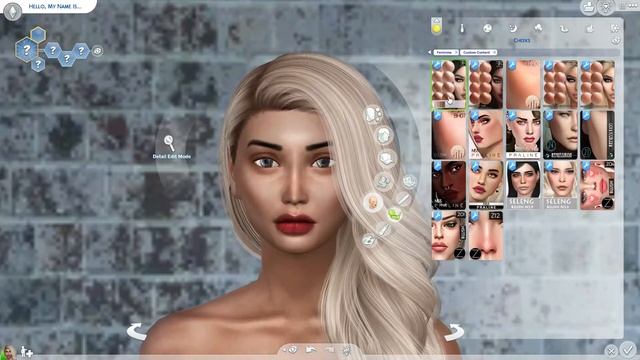Toggle the crescent moon filter icon
Viewport: 640px width, 360px height.
[x=513, y=28]
